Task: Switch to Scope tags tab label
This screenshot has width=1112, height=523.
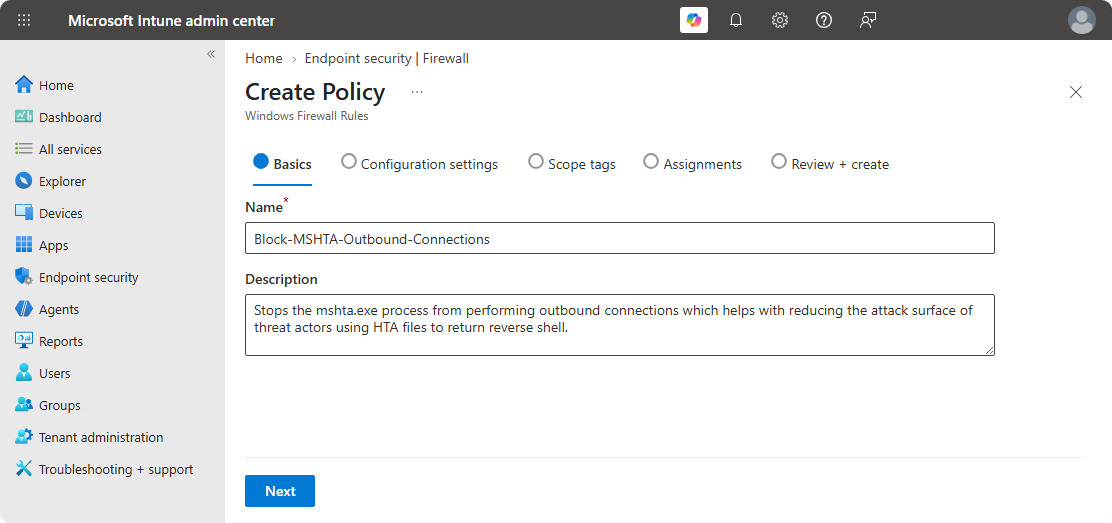Action: pos(582,164)
